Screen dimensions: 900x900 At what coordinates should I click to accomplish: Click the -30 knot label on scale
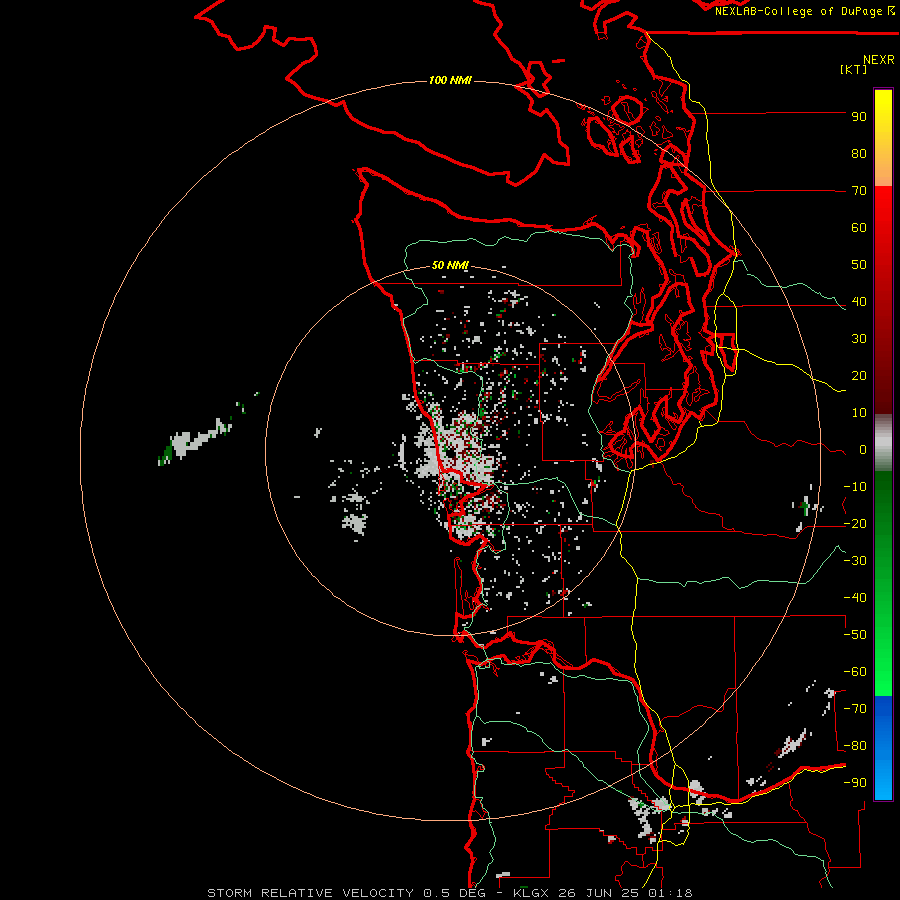(x=855, y=561)
